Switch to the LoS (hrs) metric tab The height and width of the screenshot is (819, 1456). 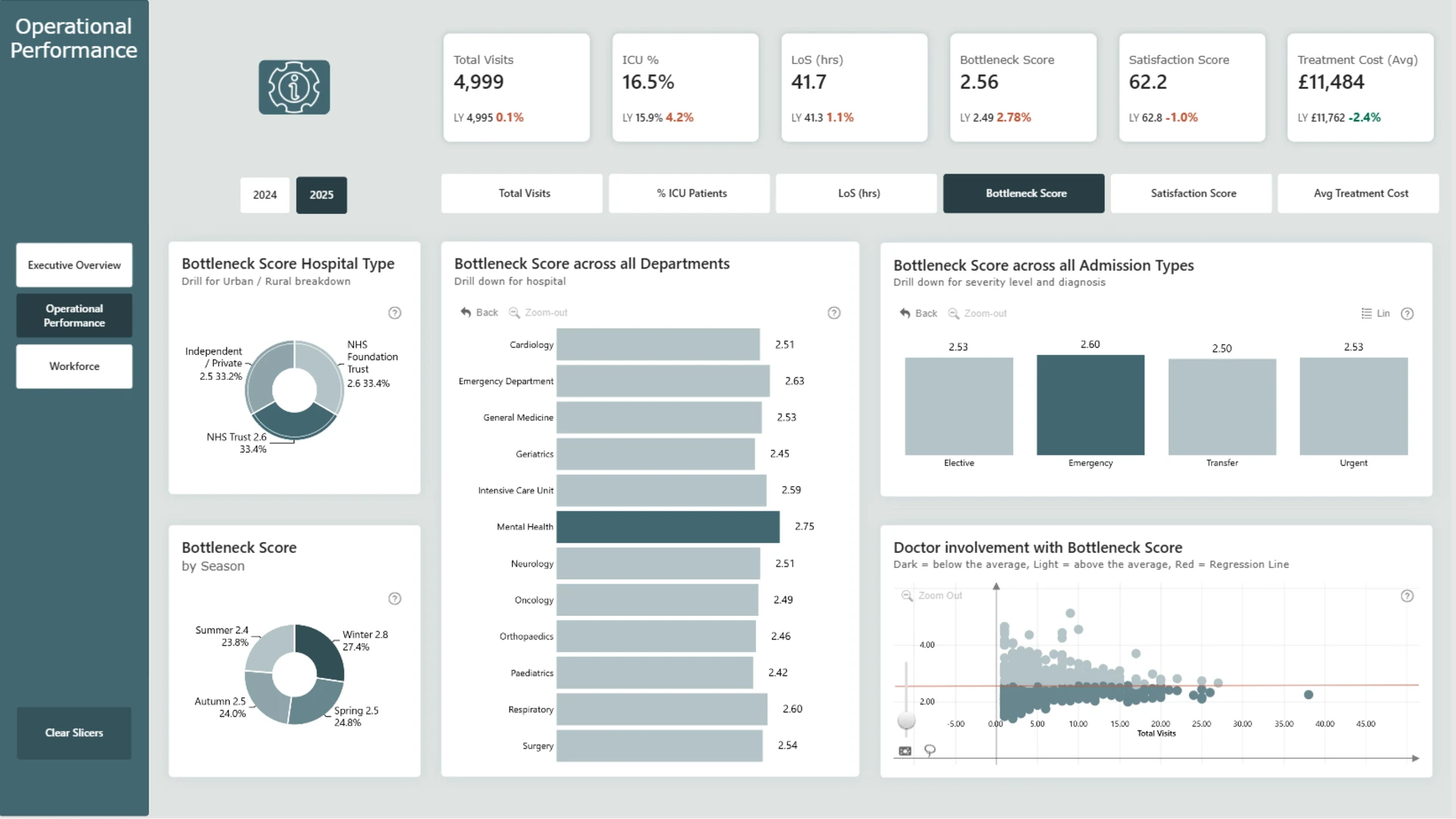click(x=858, y=193)
